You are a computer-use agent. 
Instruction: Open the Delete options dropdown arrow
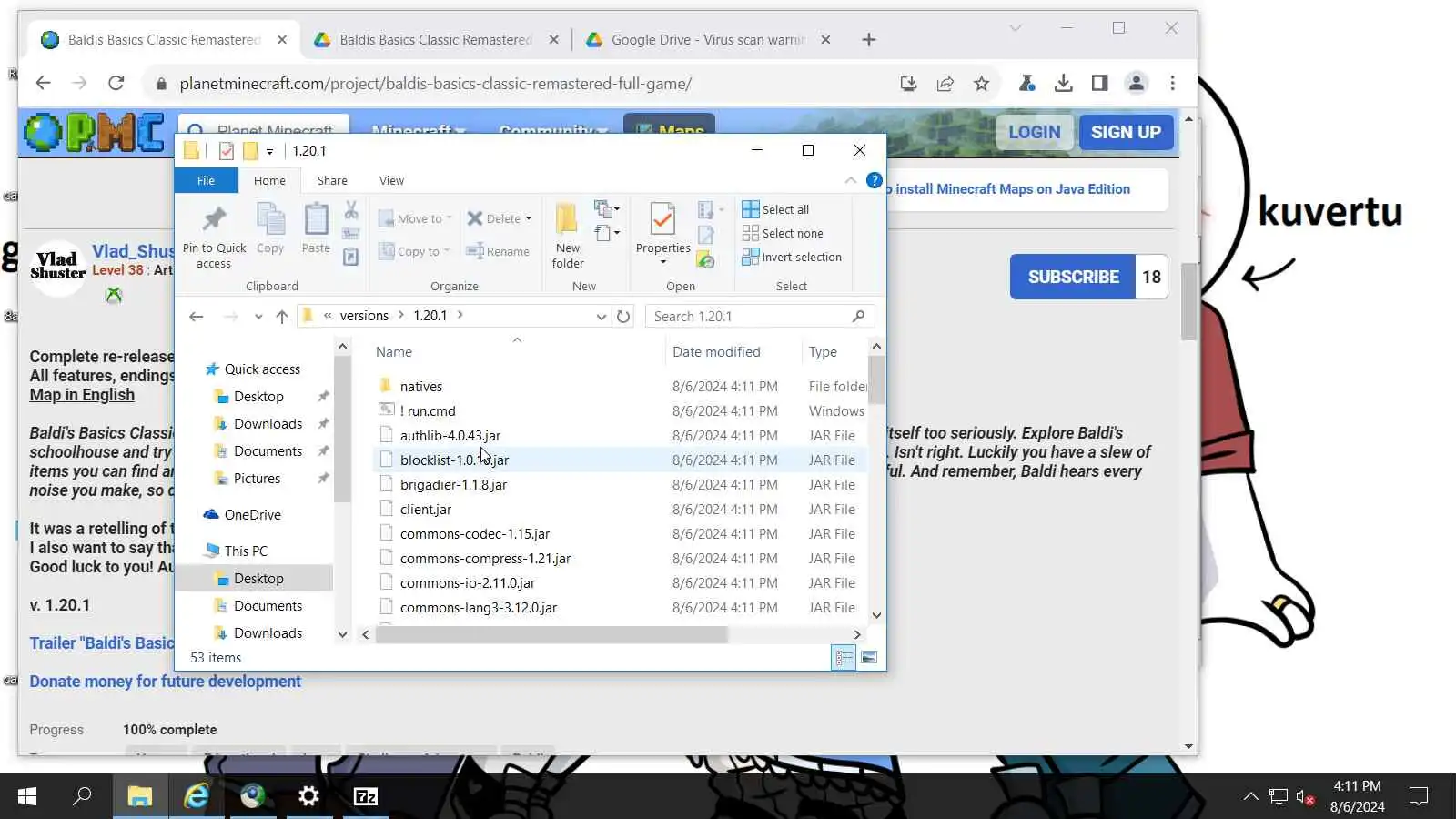(x=529, y=218)
